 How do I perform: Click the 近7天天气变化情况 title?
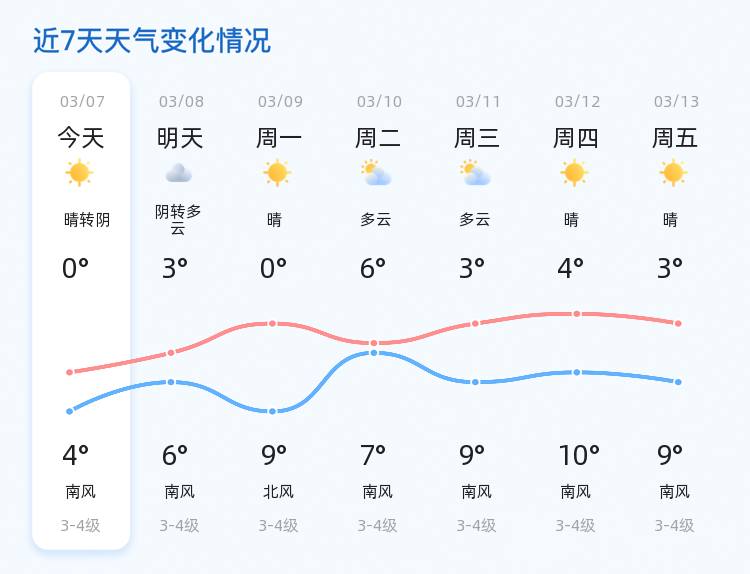click(x=152, y=41)
